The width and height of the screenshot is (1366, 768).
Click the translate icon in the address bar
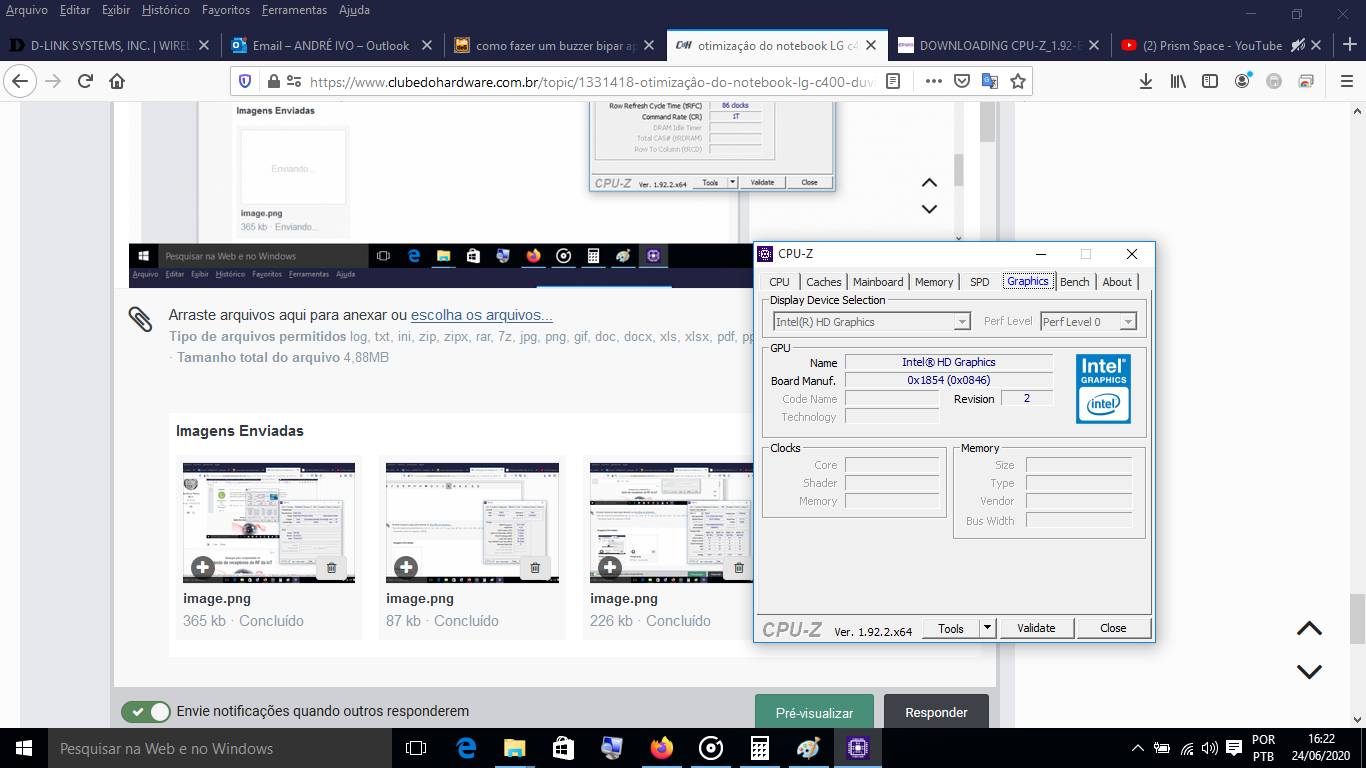click(990, 81)
